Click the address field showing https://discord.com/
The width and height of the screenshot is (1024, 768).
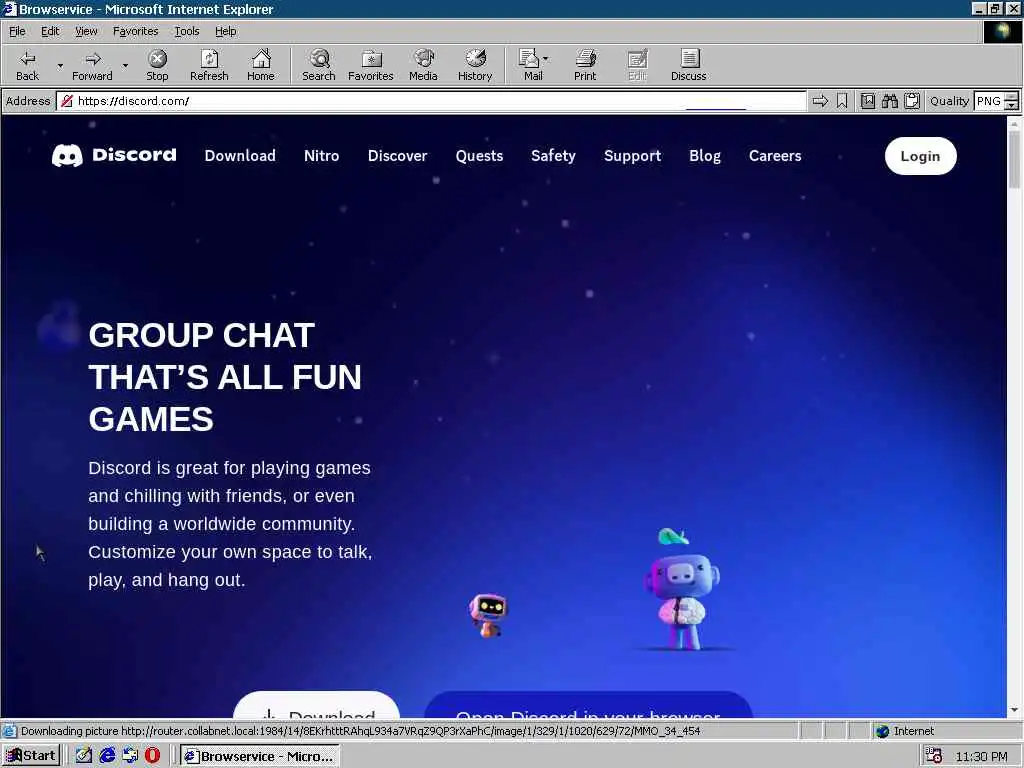pos(431,101)
